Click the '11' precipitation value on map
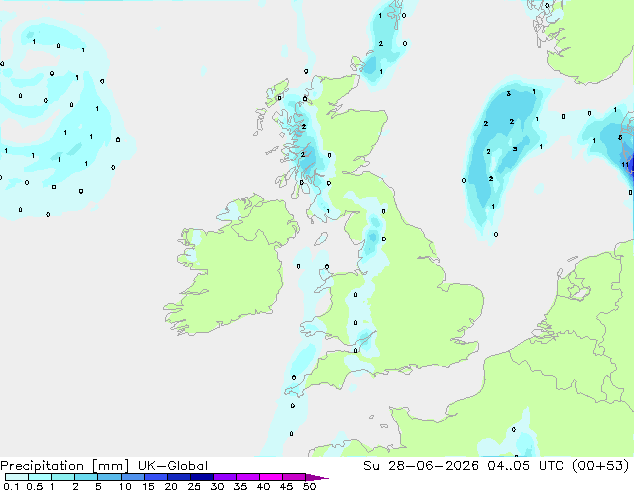 [x=625, y=165]
